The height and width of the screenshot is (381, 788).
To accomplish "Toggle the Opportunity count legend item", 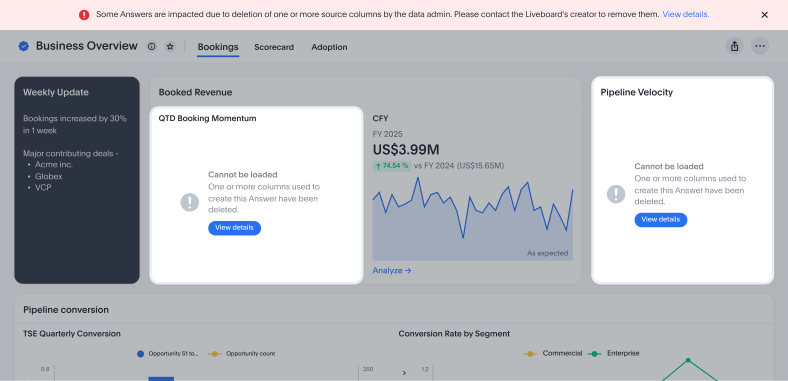I will click(241, 354).
